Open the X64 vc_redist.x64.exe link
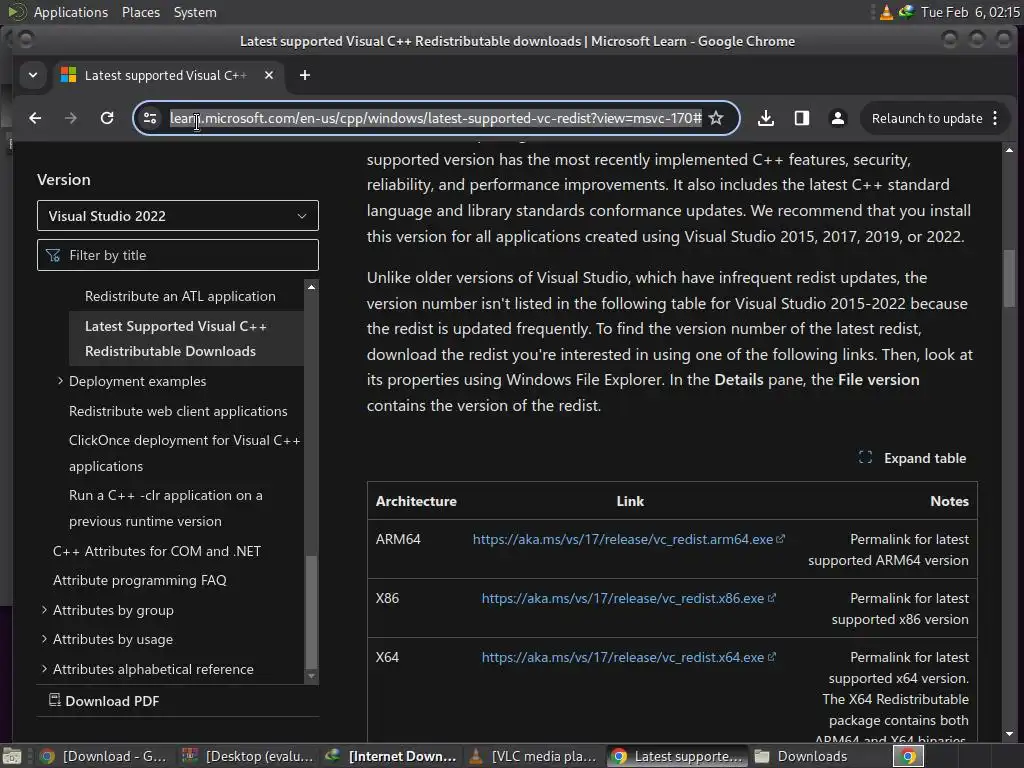The height and width of the screenshot is (768, 1024). tap(628, 657)
